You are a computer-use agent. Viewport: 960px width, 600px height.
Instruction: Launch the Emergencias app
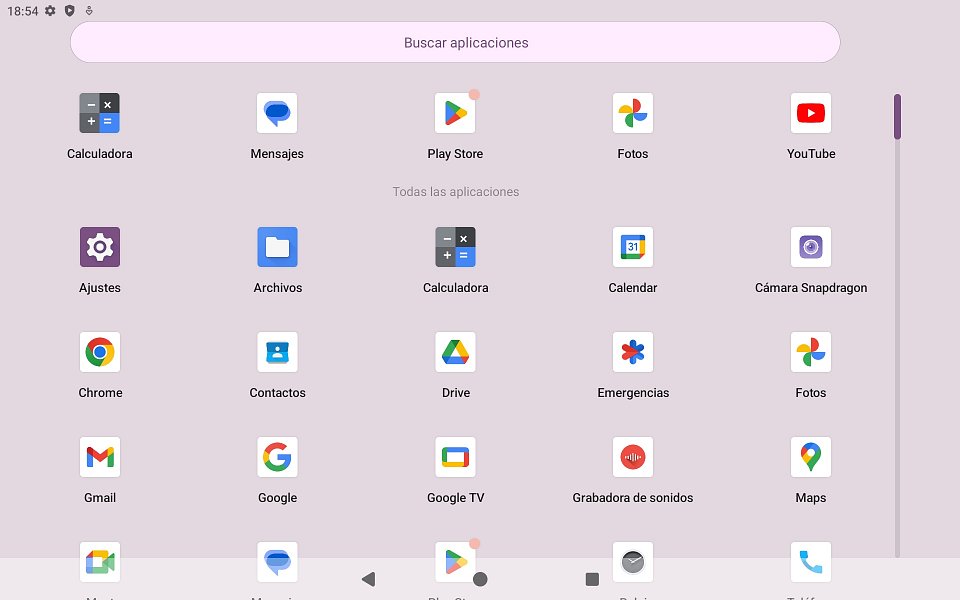click(x=632, y=352)
